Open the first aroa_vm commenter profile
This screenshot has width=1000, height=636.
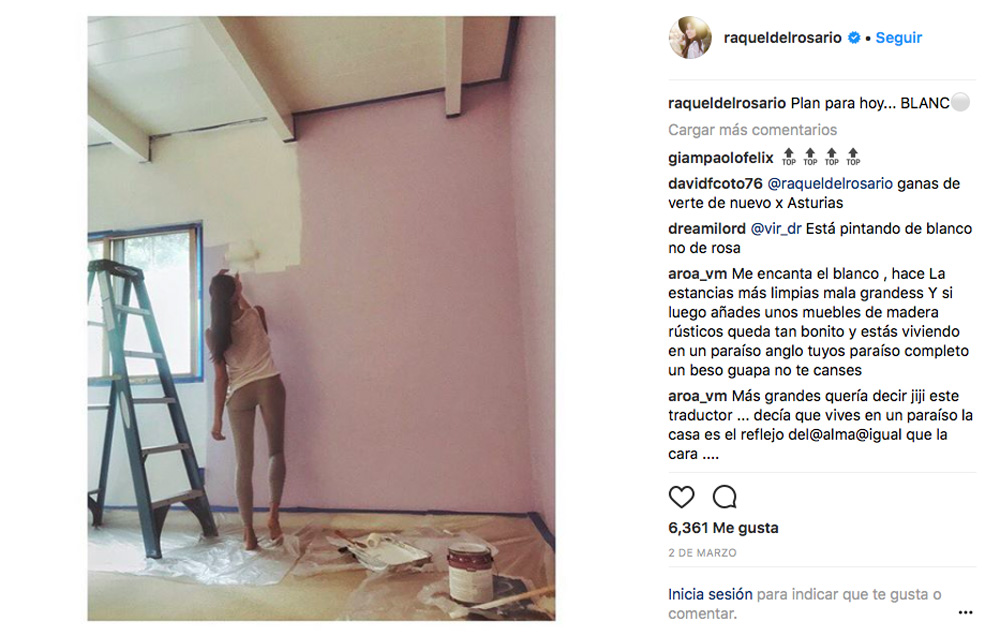(x=697, y=274)
